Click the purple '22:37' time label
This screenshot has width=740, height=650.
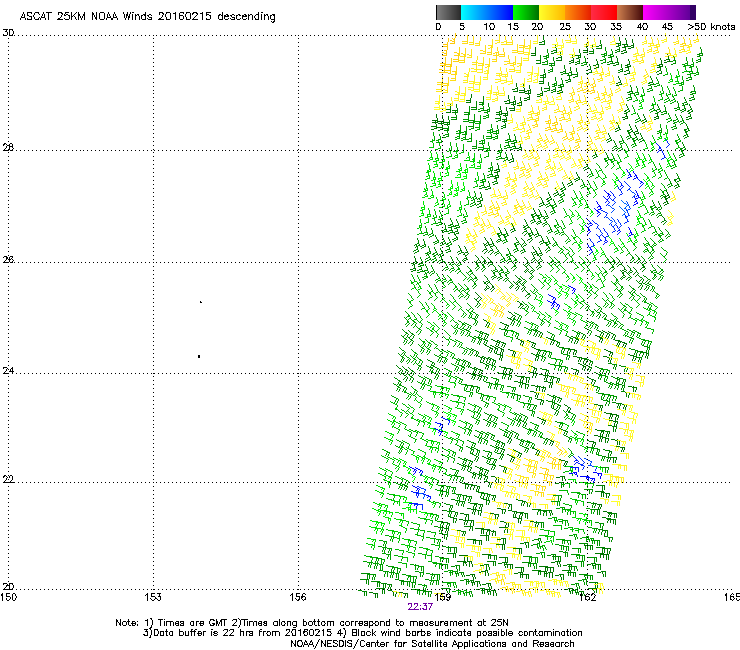tap(420, 607)
